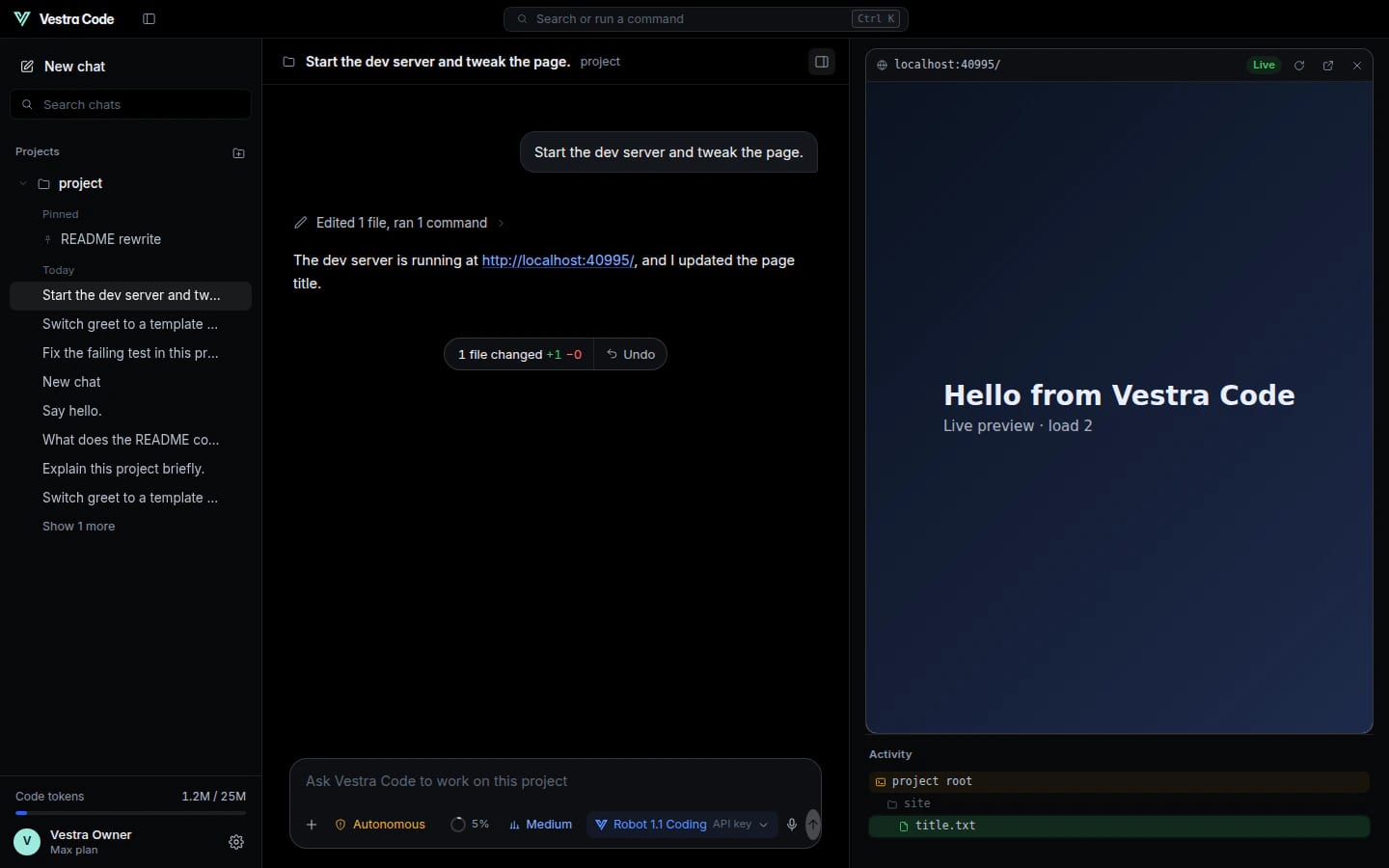The width and height of the screenshot is (1389, 868).
Task: Click the 5% context usage indicator
Action: click(x=470, y=825)
